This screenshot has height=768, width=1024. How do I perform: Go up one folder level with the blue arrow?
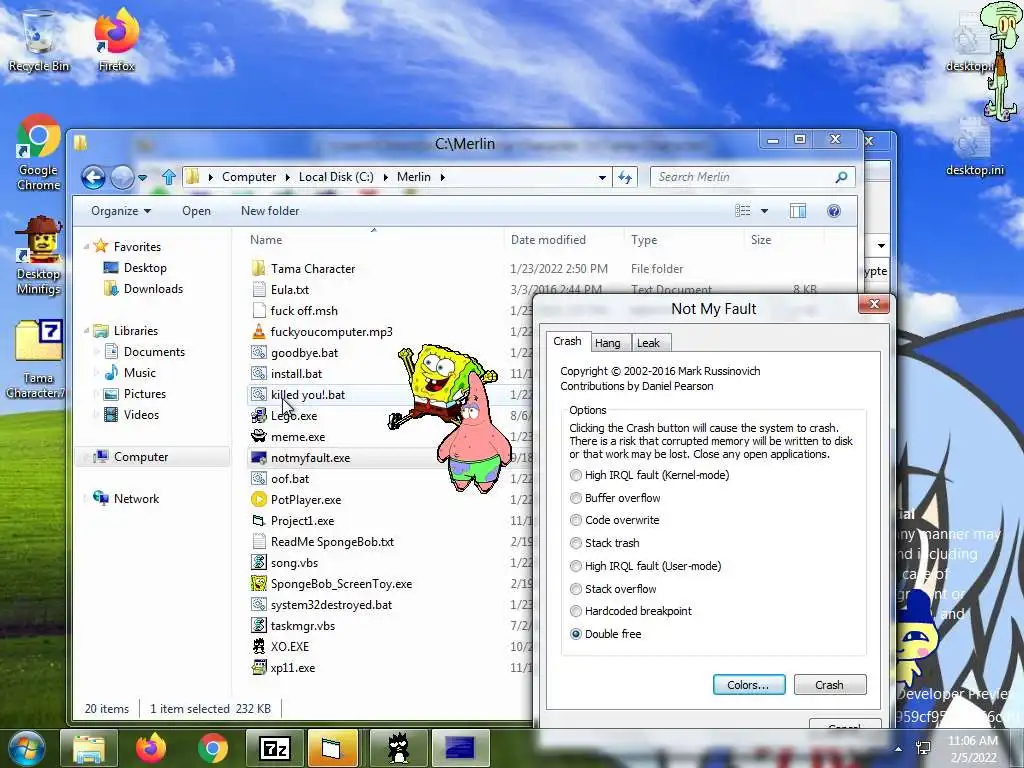(168, 177)
